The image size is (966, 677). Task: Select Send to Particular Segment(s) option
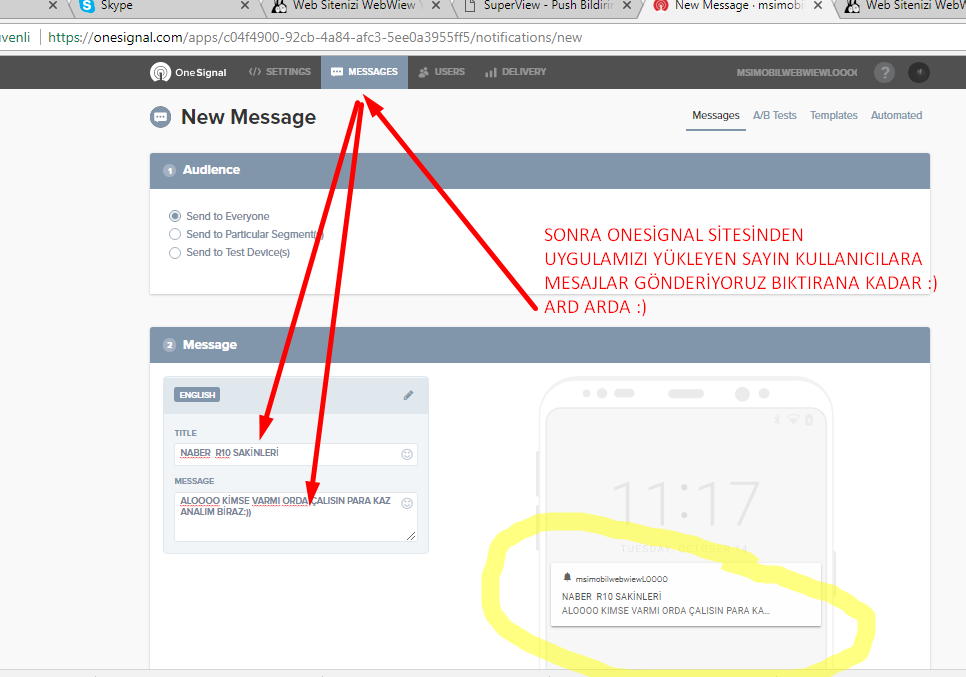coord(175,234)
